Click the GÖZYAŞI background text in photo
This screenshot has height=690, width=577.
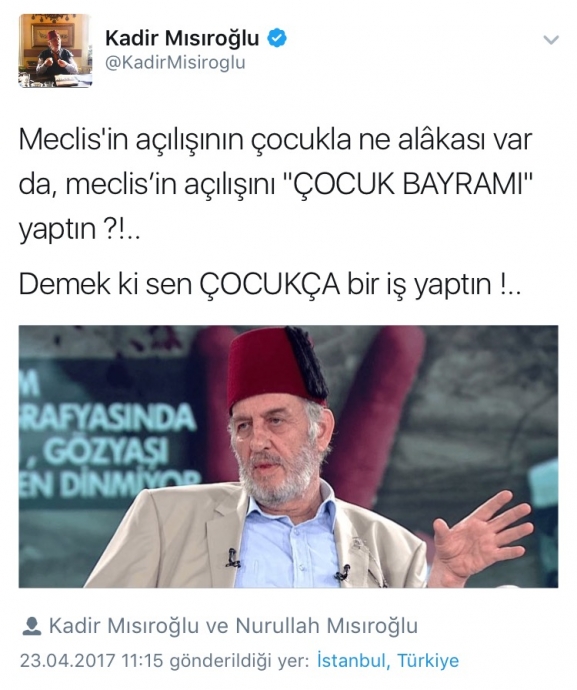point(106,452)
